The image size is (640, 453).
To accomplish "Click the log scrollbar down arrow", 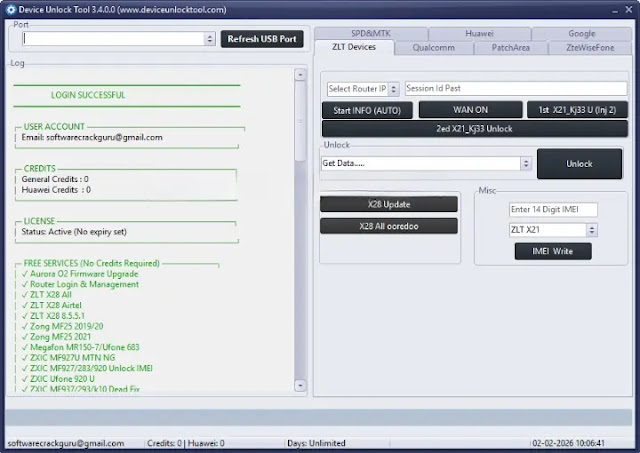I will (301, 385).
